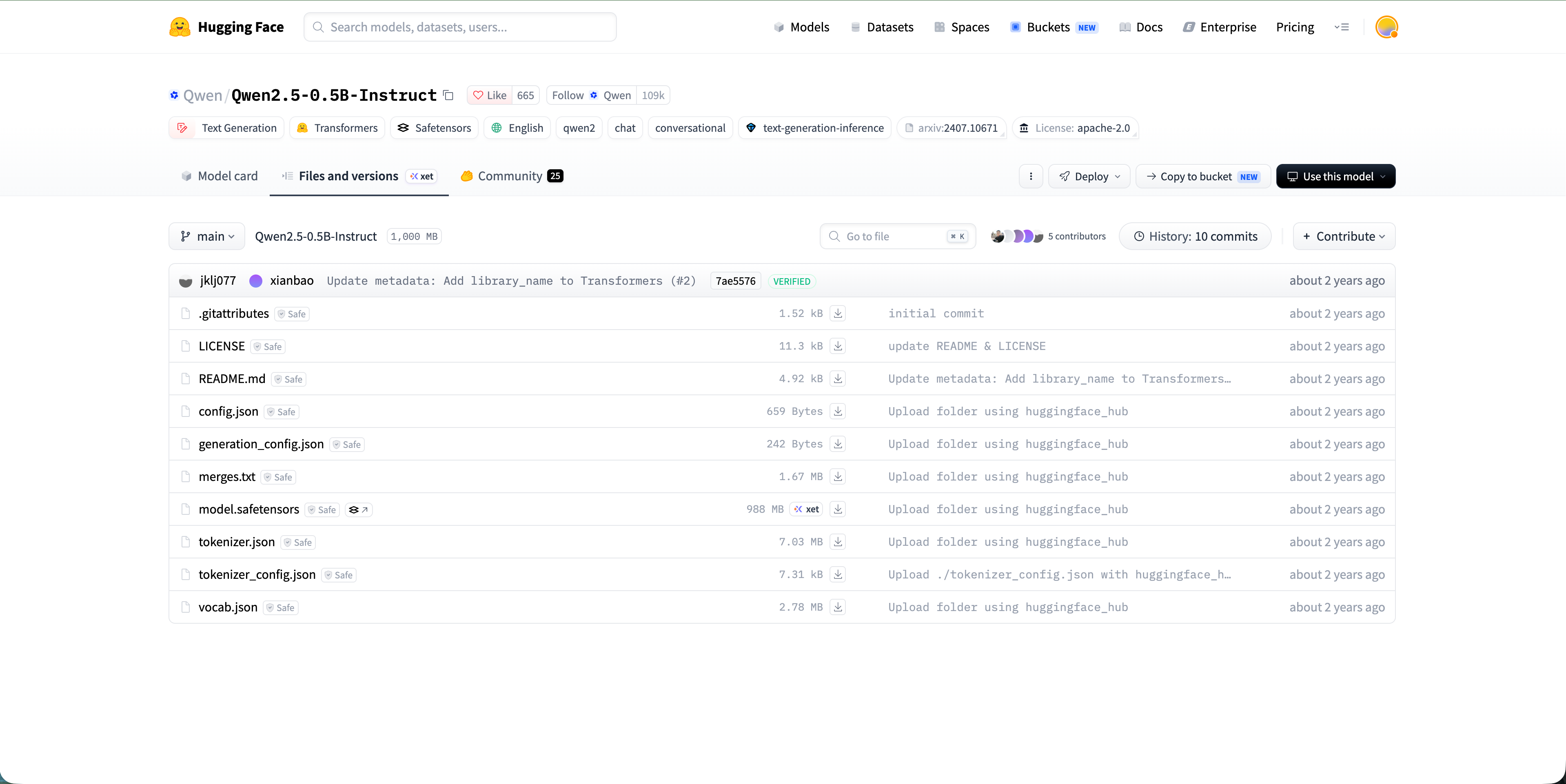Open the user profile avatar
The width and height of the screenshot is (1566, 784).
pos(1386,27)
